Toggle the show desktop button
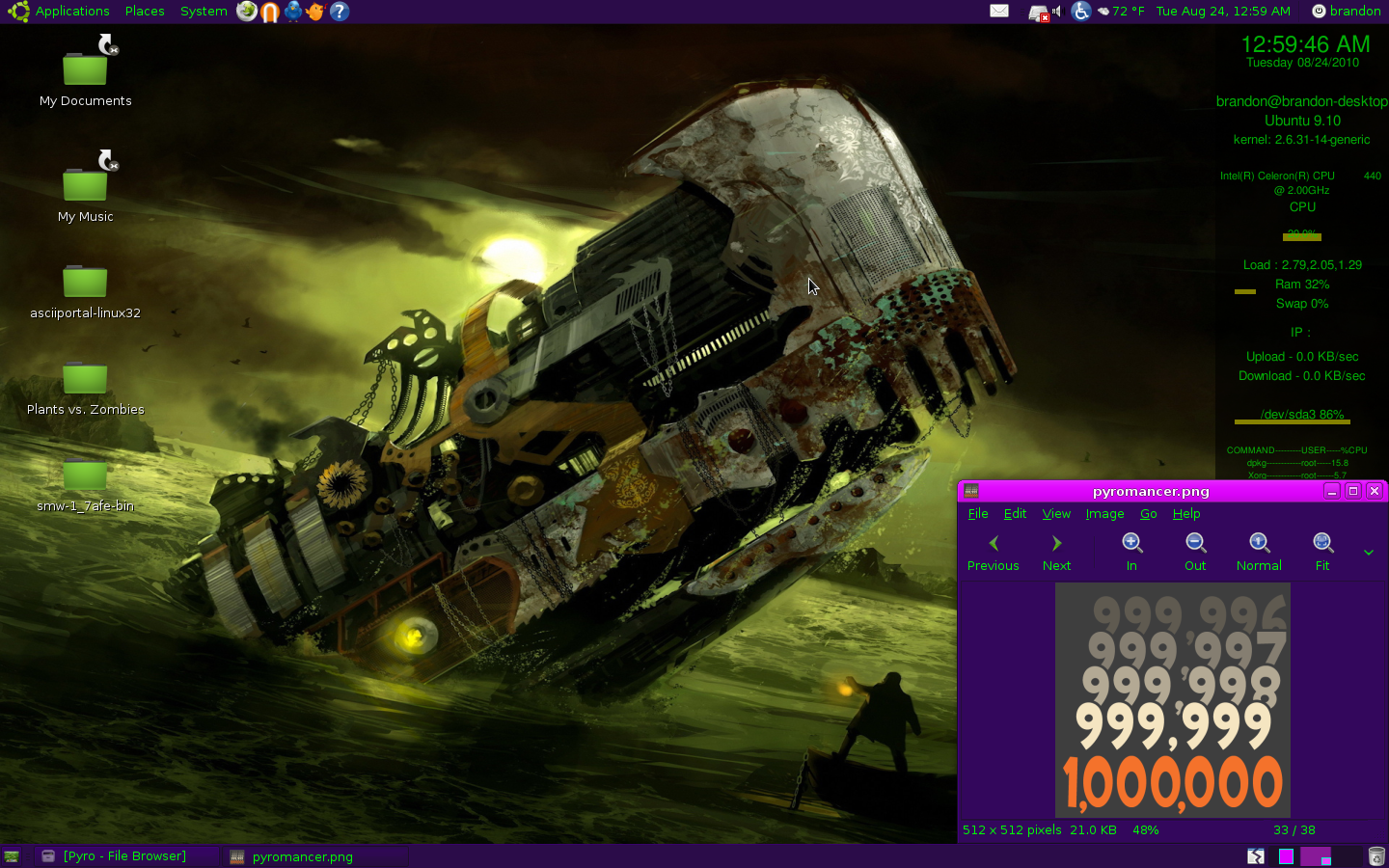The height and width of the screenshot is (868, 1389). point(12,856)
